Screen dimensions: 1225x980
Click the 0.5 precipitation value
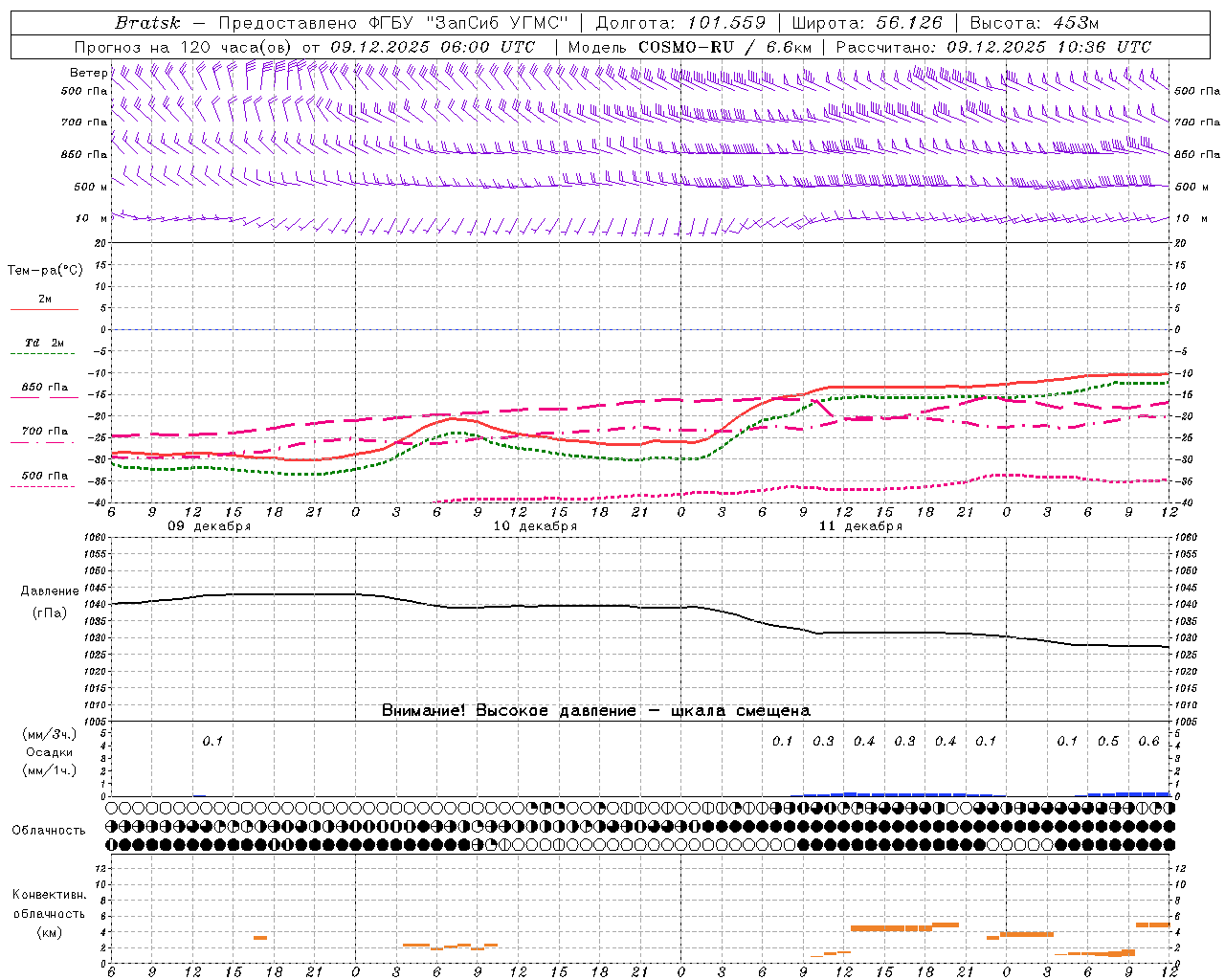[x=1108, y=742]
